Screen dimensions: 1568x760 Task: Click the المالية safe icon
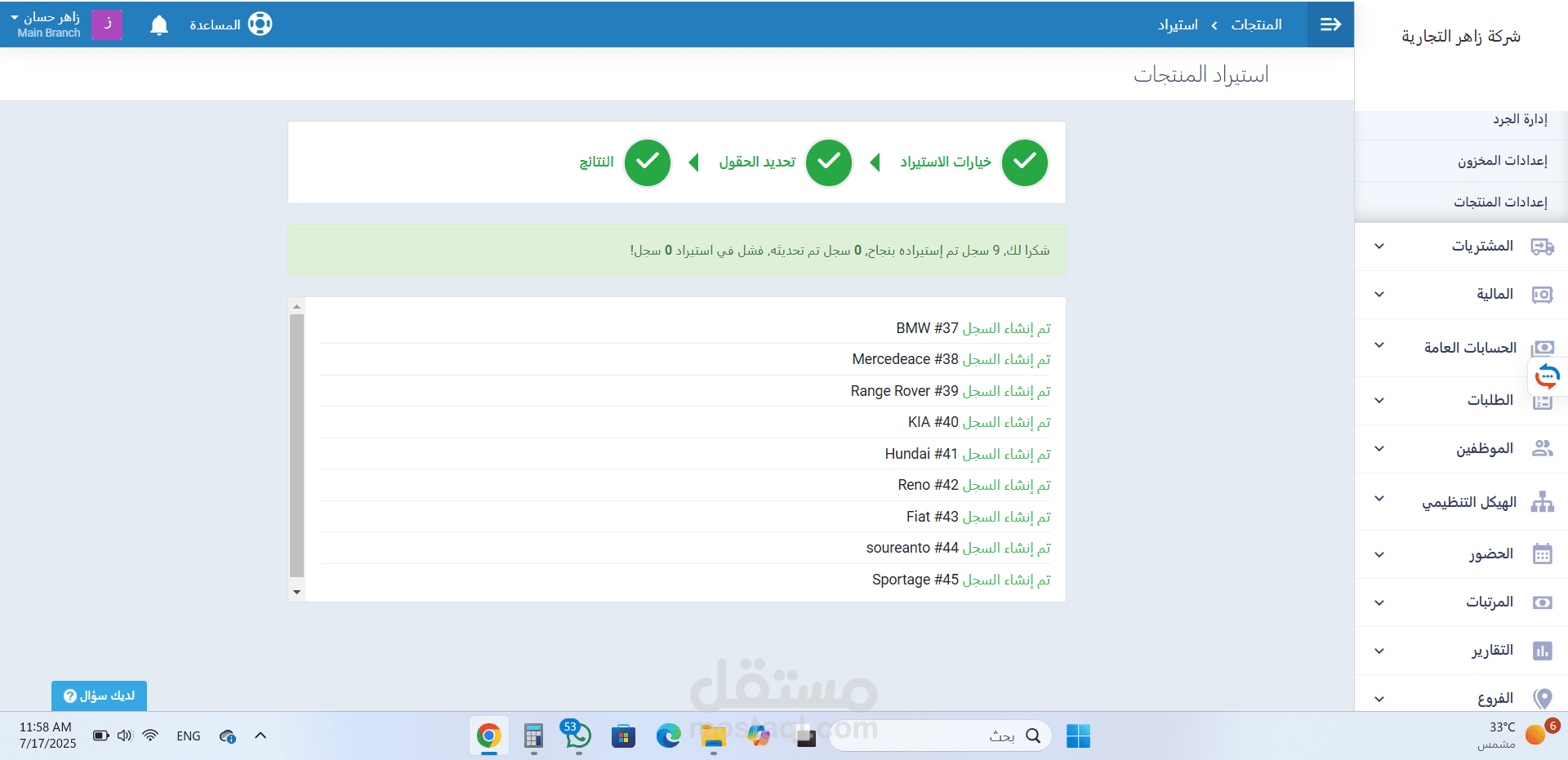[1543, 295]
